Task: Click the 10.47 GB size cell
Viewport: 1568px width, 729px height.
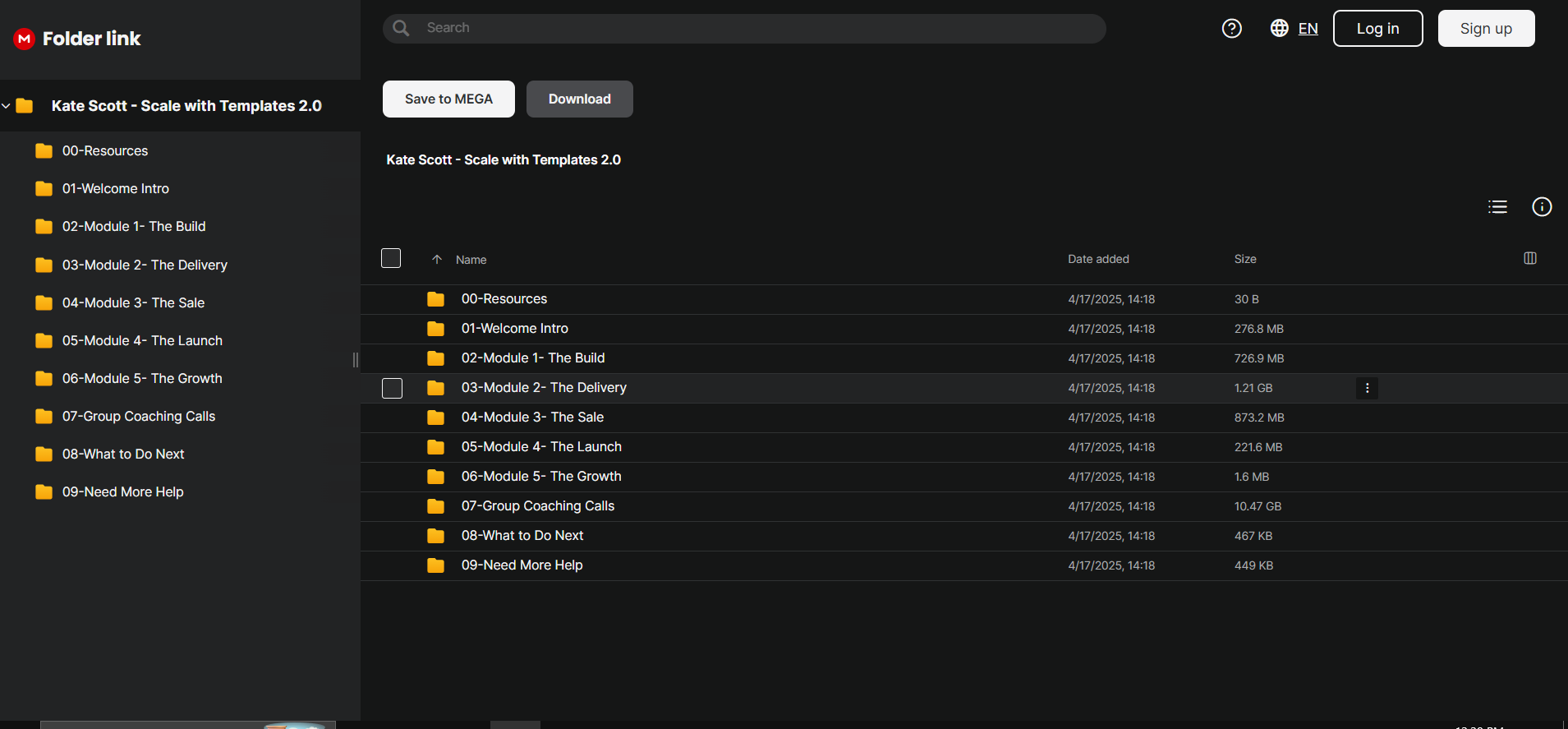Action: [x=1258, y=506]
